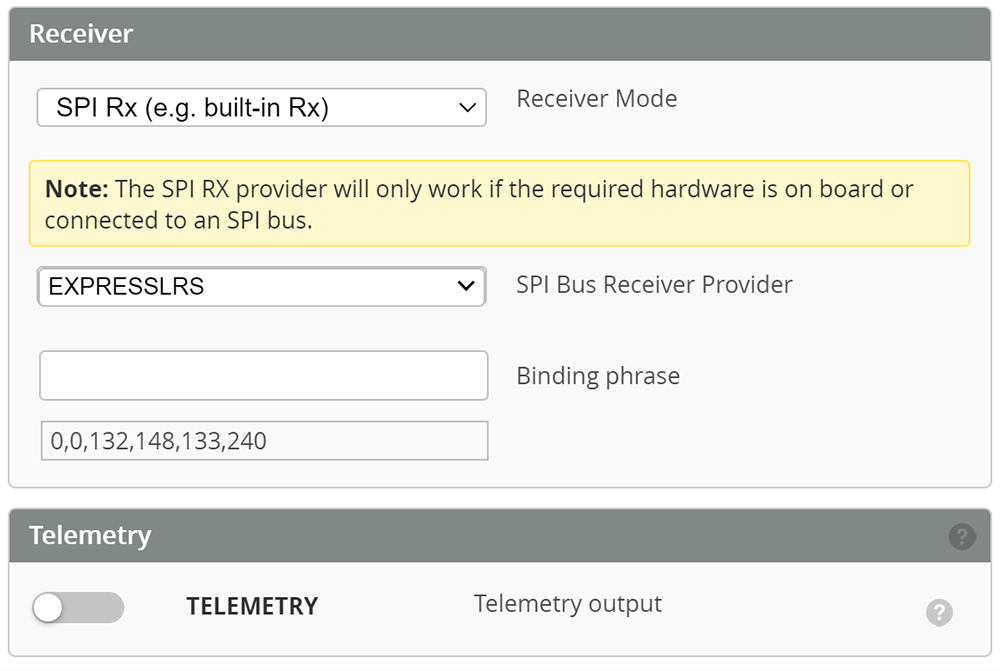Select the 'SPI Rx (e.g. built-in Rx)' text
This screenshot has height=671, width=1000.
point(192,108)
